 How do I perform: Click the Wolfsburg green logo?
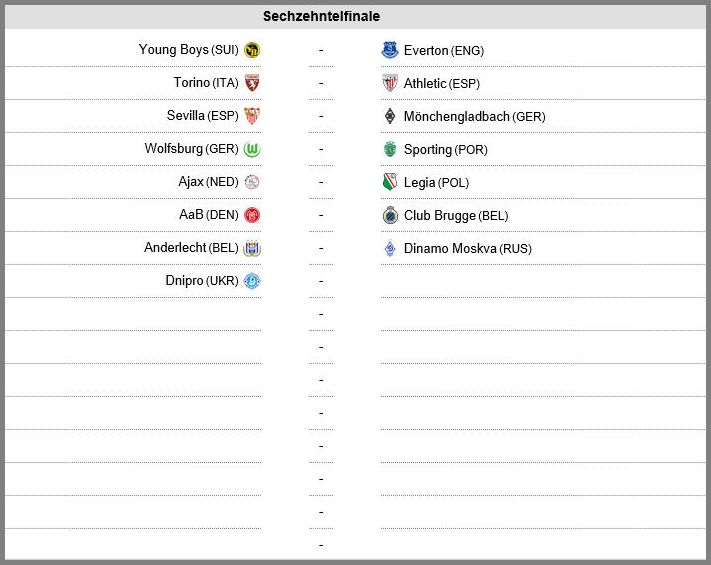[x=252, y=149]
